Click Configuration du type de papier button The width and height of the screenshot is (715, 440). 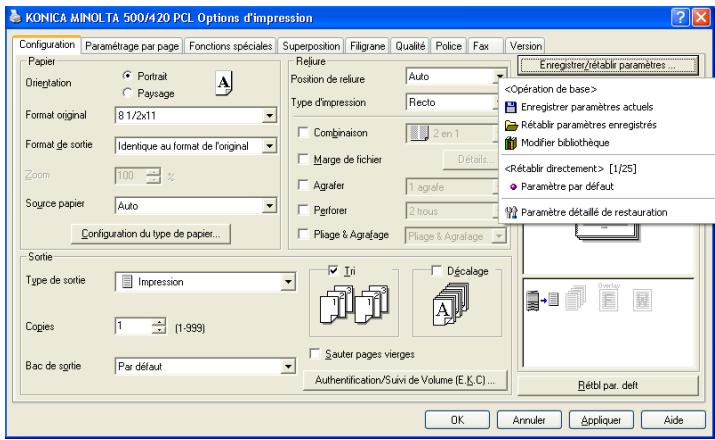click(x=151, y=234)
